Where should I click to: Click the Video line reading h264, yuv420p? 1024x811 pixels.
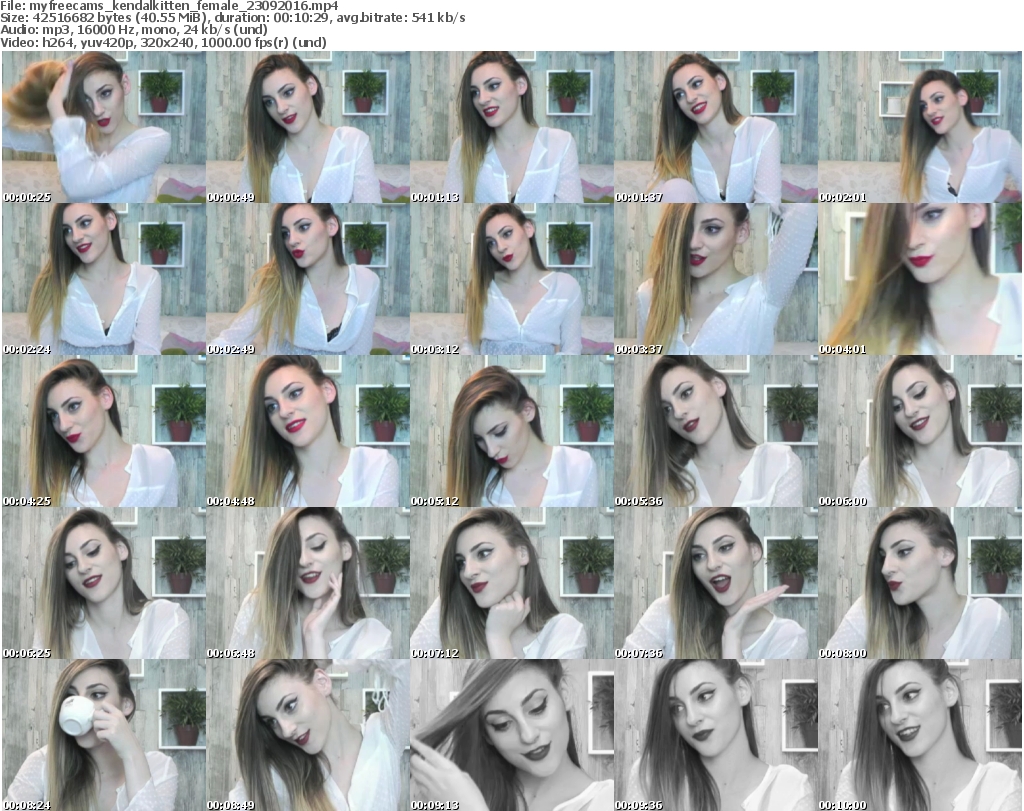point(163,42)
